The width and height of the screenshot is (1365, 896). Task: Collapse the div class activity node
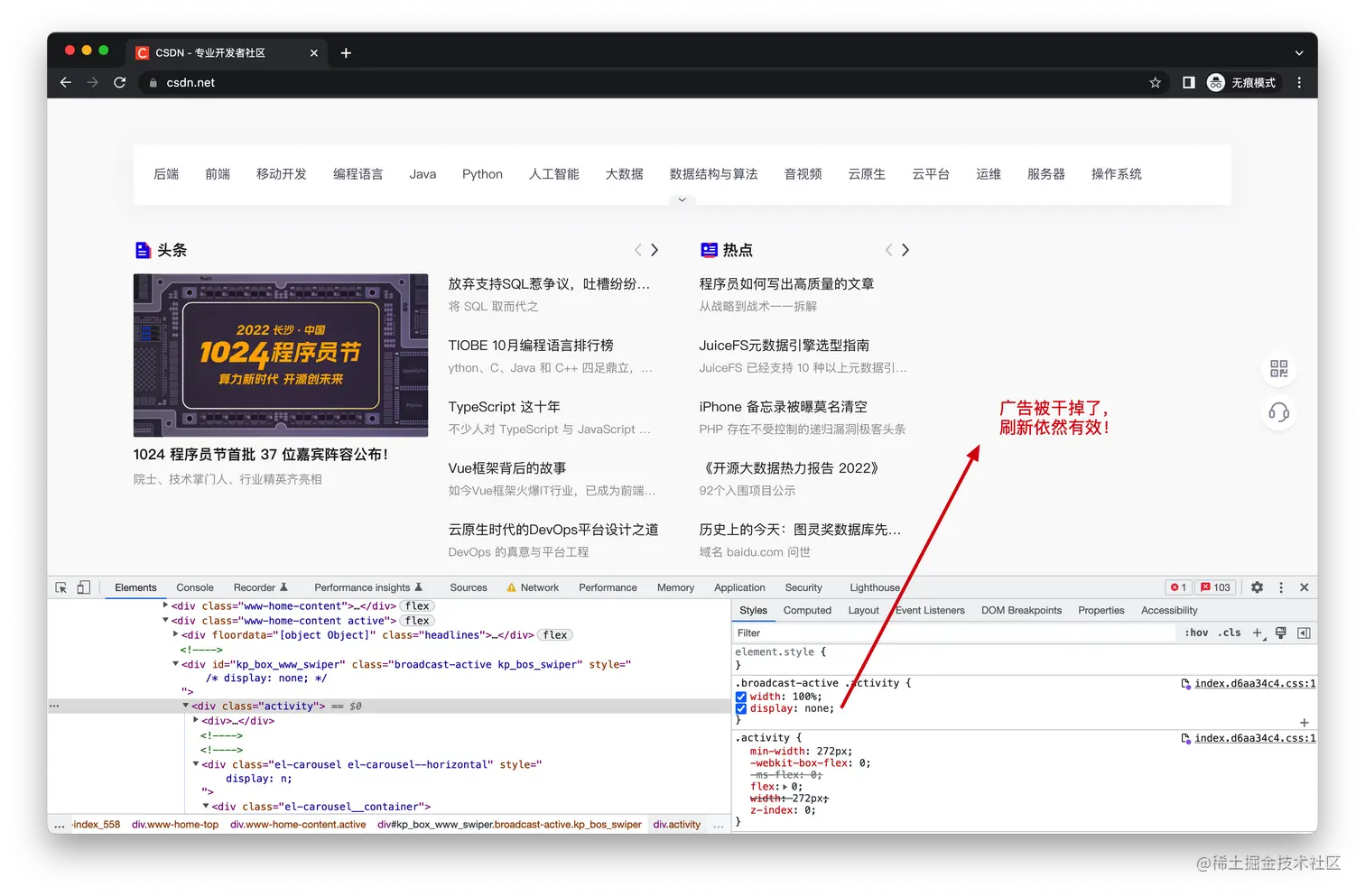click(x=186, y=706)
